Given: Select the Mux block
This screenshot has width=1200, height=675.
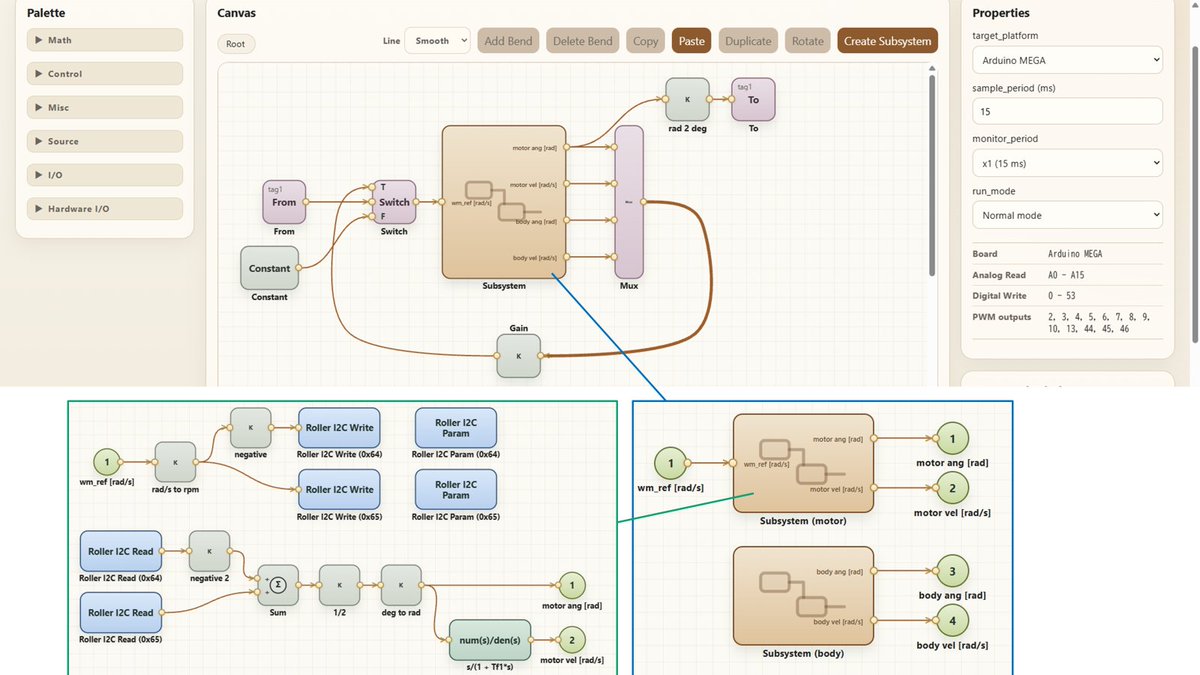Looking at the screenshot, I should pos(629,202).
